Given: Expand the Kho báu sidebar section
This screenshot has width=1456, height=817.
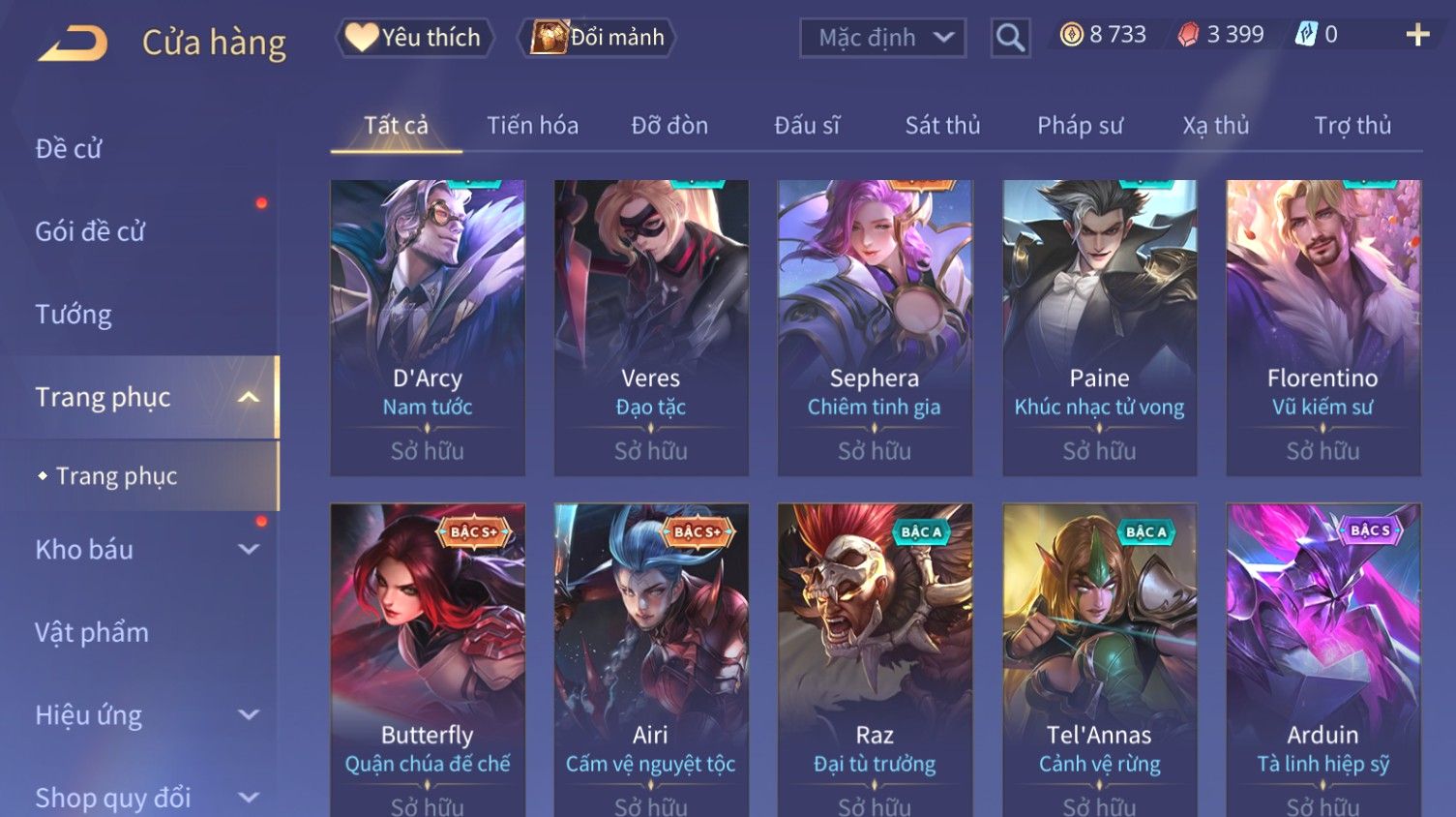Looking at the screenshot, I should [x=249, y=550].
